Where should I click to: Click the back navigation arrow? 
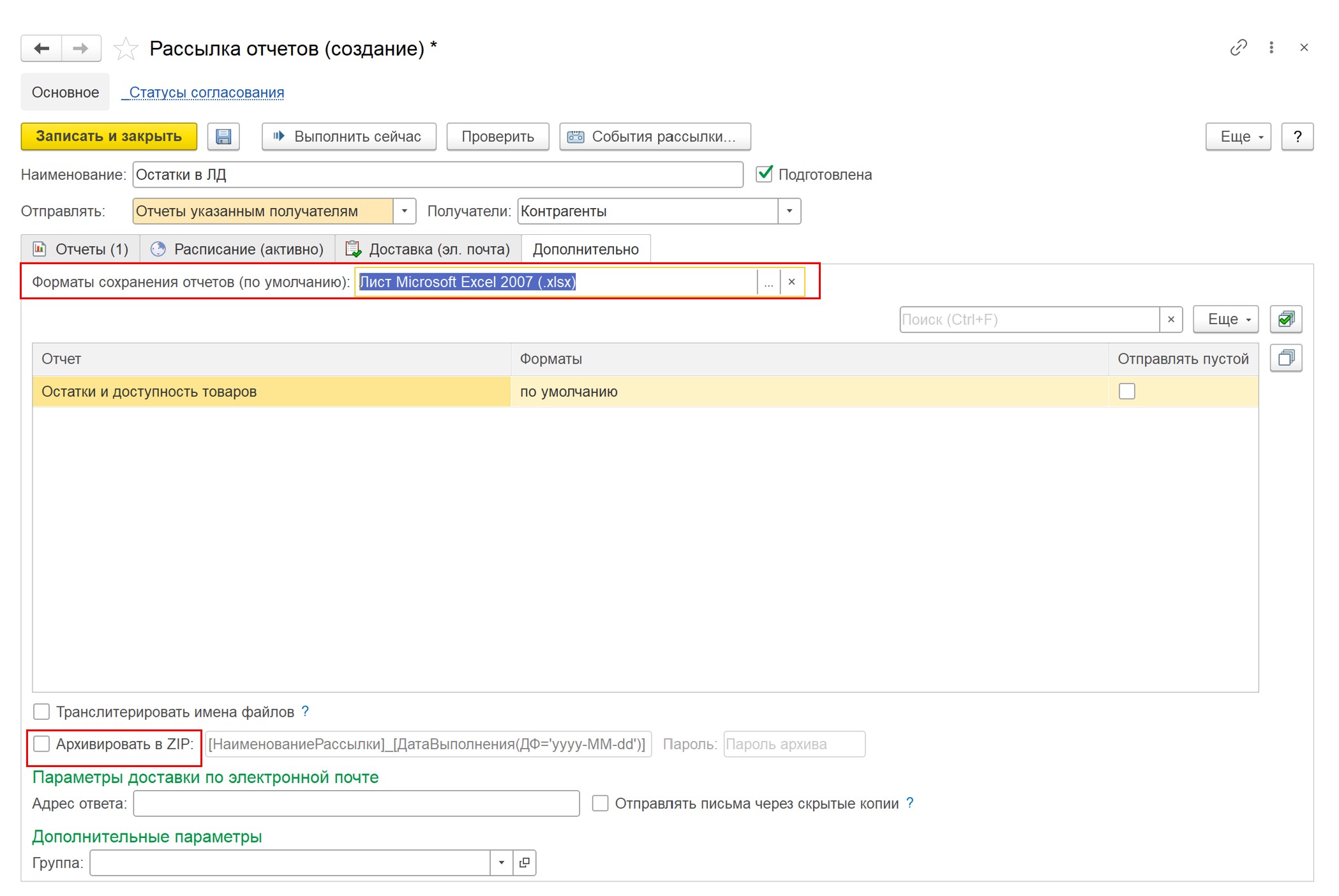pyautogui.click(x=41, y=49)
